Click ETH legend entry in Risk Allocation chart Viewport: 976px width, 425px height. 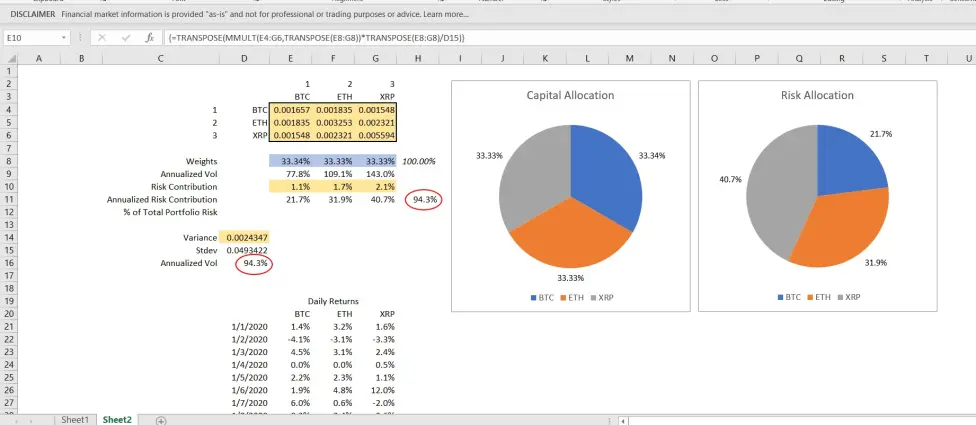click(x=819, y=297)
